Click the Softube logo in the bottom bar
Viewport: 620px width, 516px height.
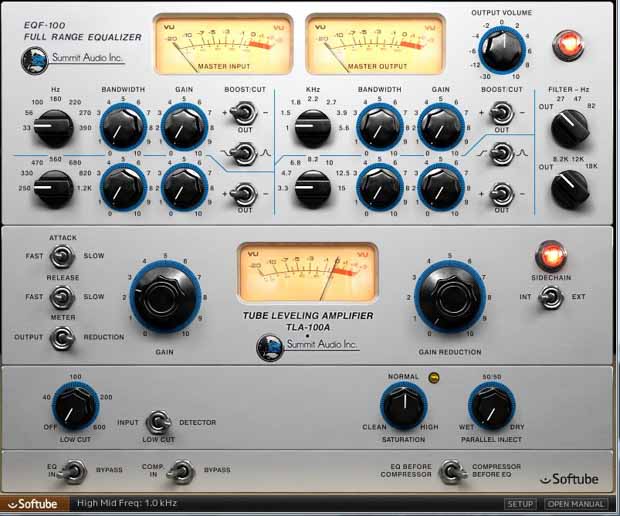point(34,504)
